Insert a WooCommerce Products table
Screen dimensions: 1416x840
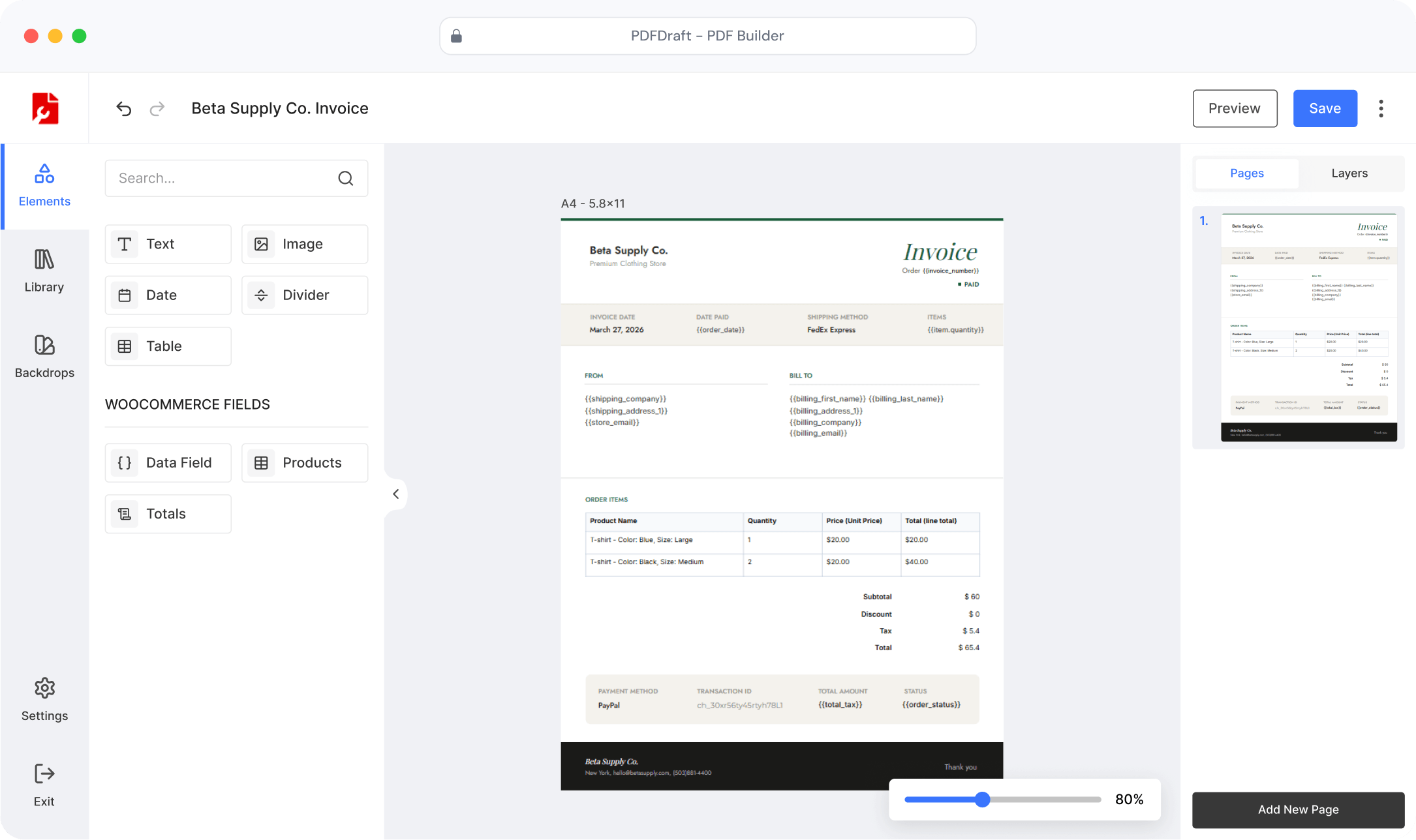click(305, 462)
